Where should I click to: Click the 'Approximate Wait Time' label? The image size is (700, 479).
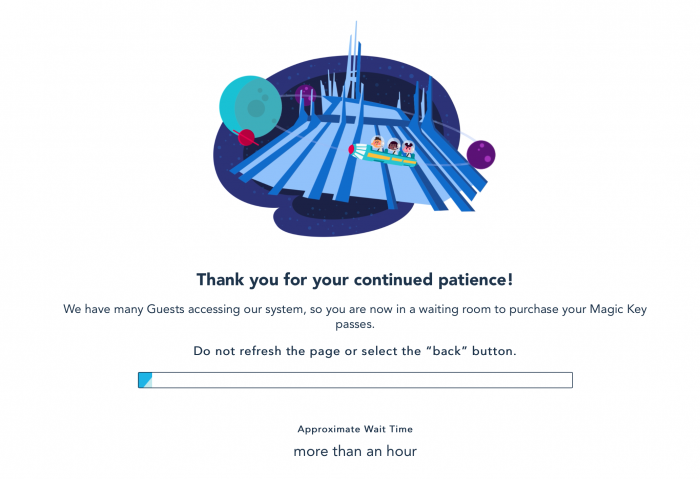(355, 429)
